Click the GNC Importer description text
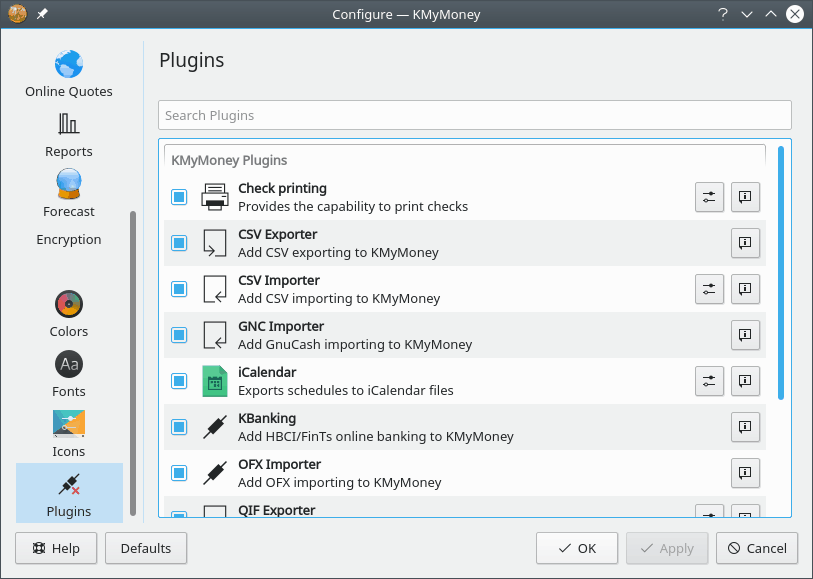This screenshot has width=813, height=579. 355,344
